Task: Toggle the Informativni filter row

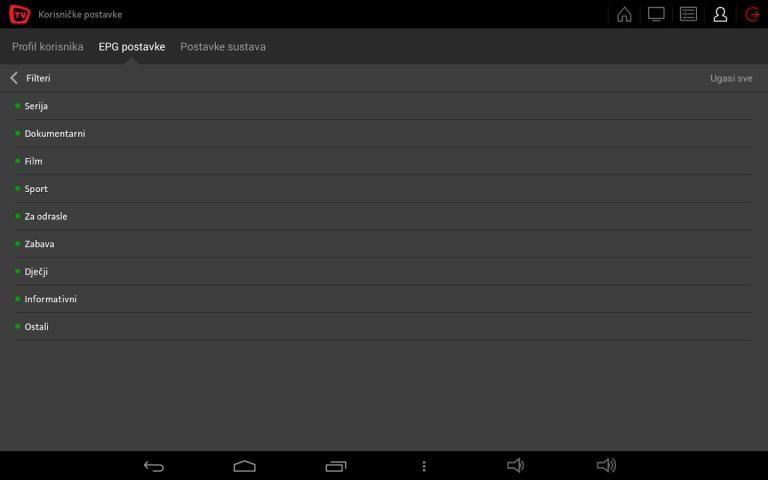Action: 384,299
